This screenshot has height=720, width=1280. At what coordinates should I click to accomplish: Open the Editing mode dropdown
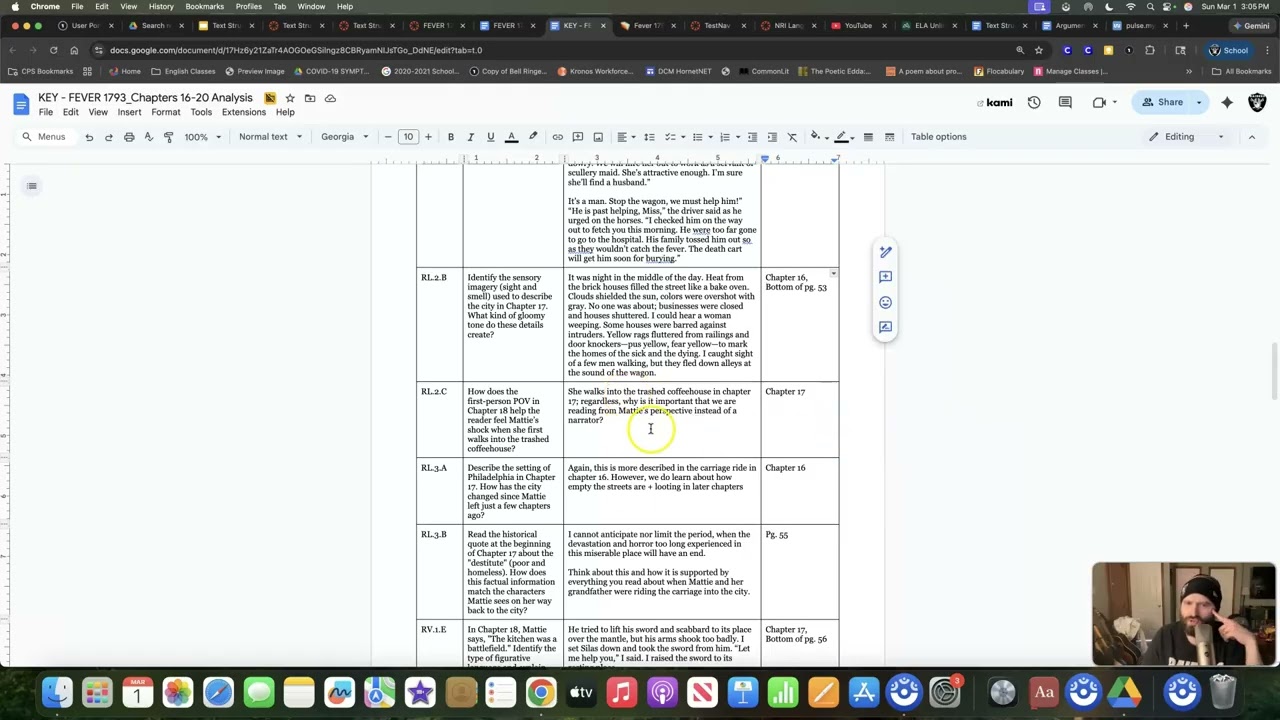(1186, 137)
